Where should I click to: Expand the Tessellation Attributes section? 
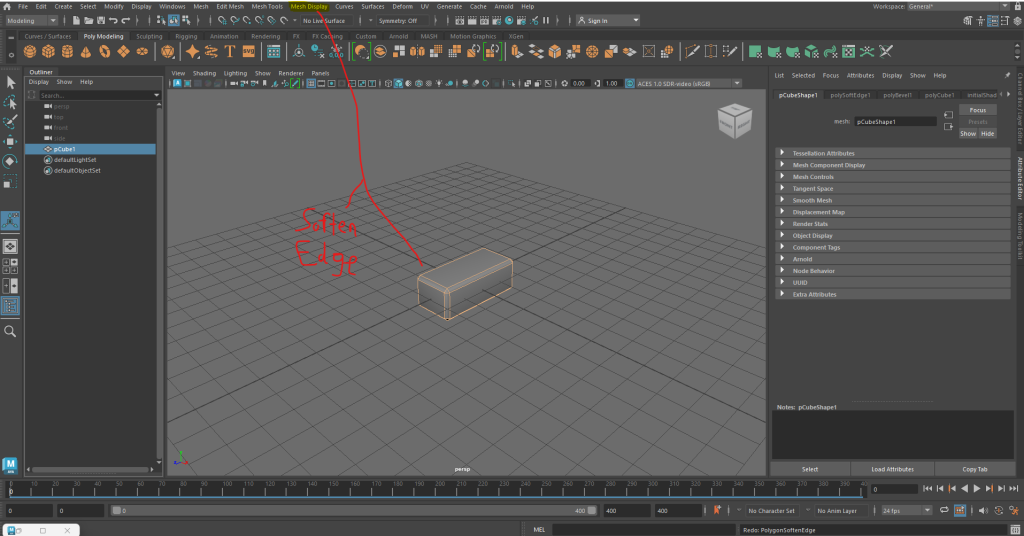click(x=823, y=153)
